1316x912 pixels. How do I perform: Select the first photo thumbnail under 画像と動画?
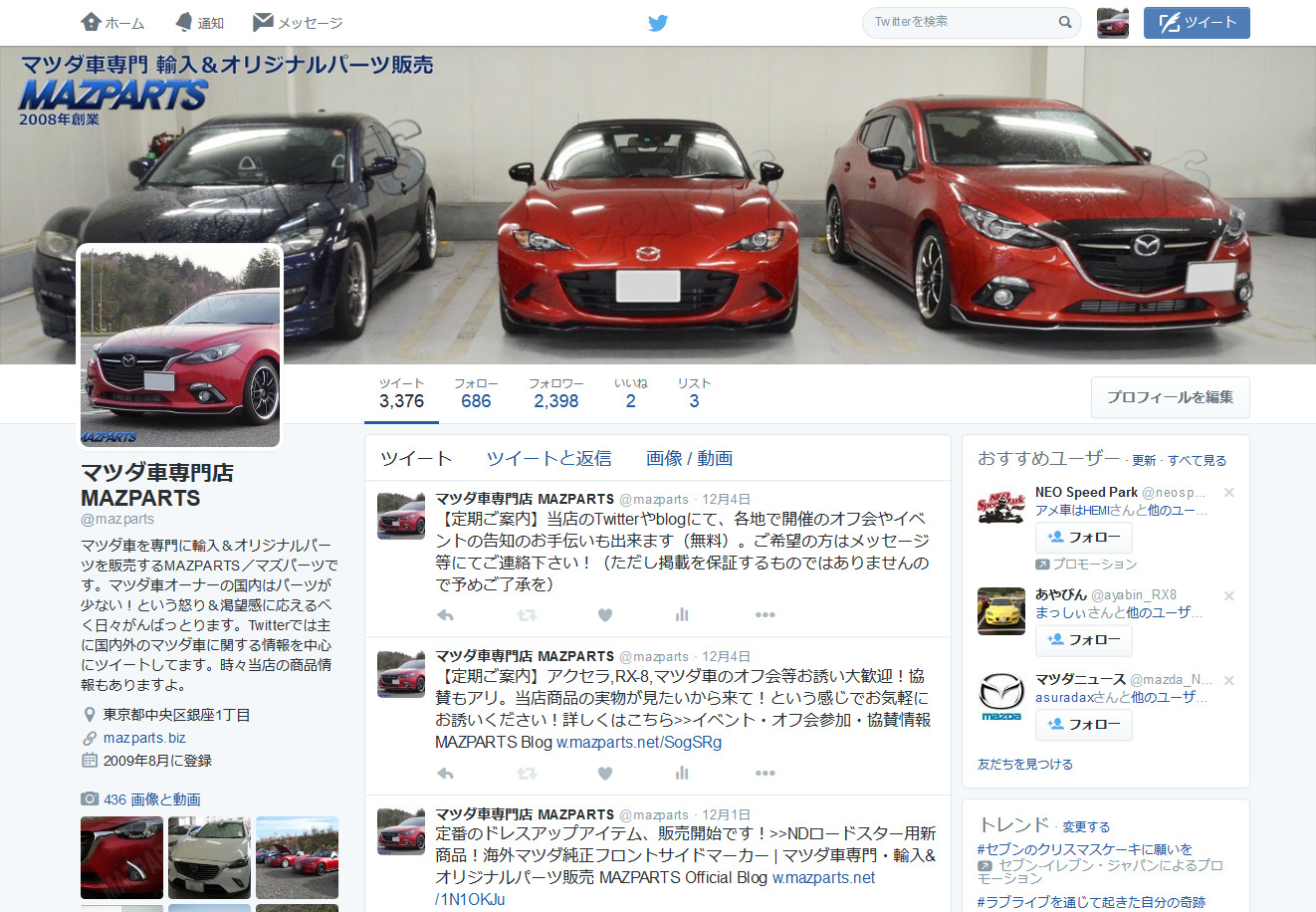pyautogui.click(x=120, y=857)
